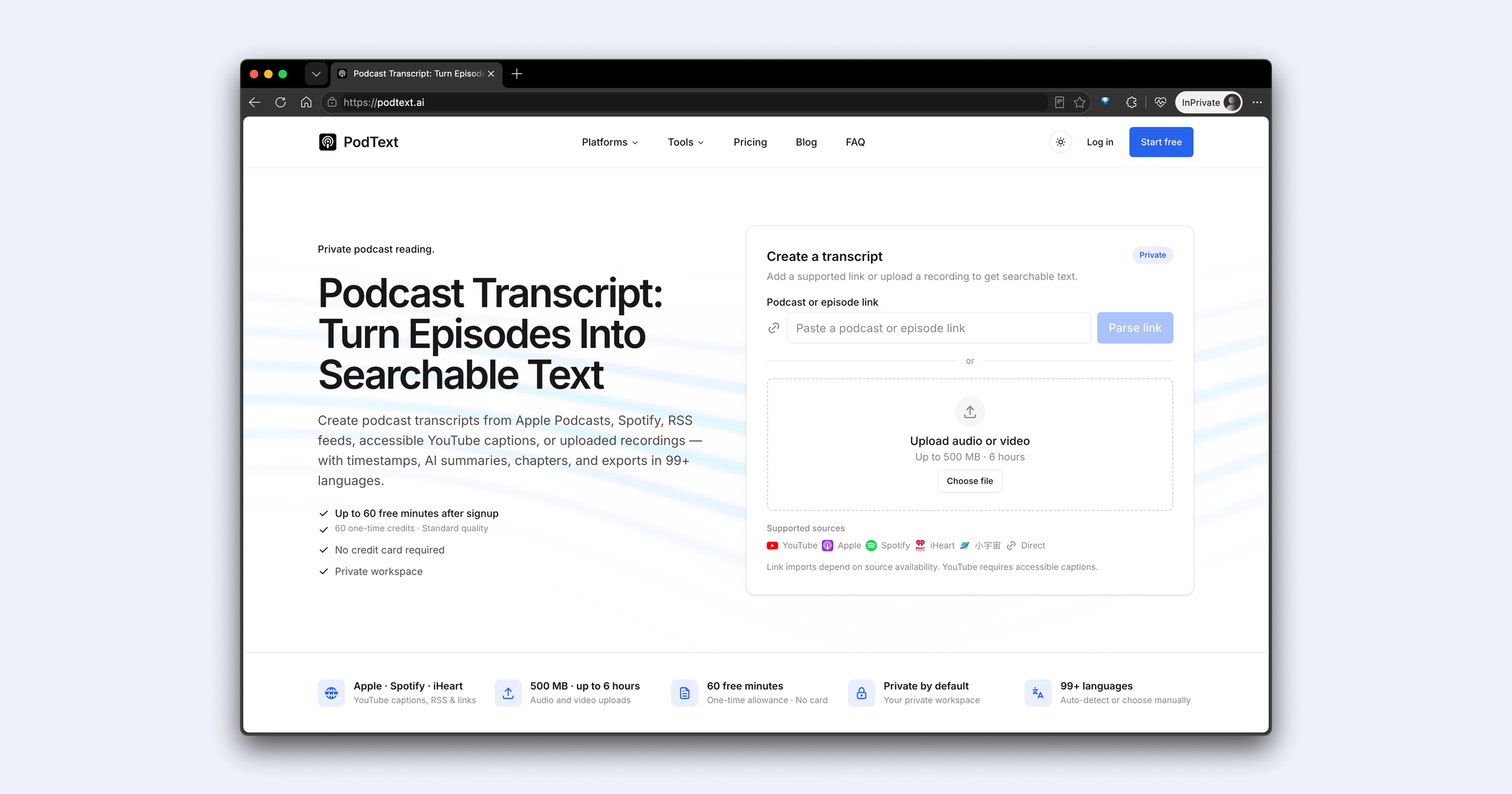Go to the FAQ menu item
Viewport: 1512px width, 794px height.
(855, 142)
